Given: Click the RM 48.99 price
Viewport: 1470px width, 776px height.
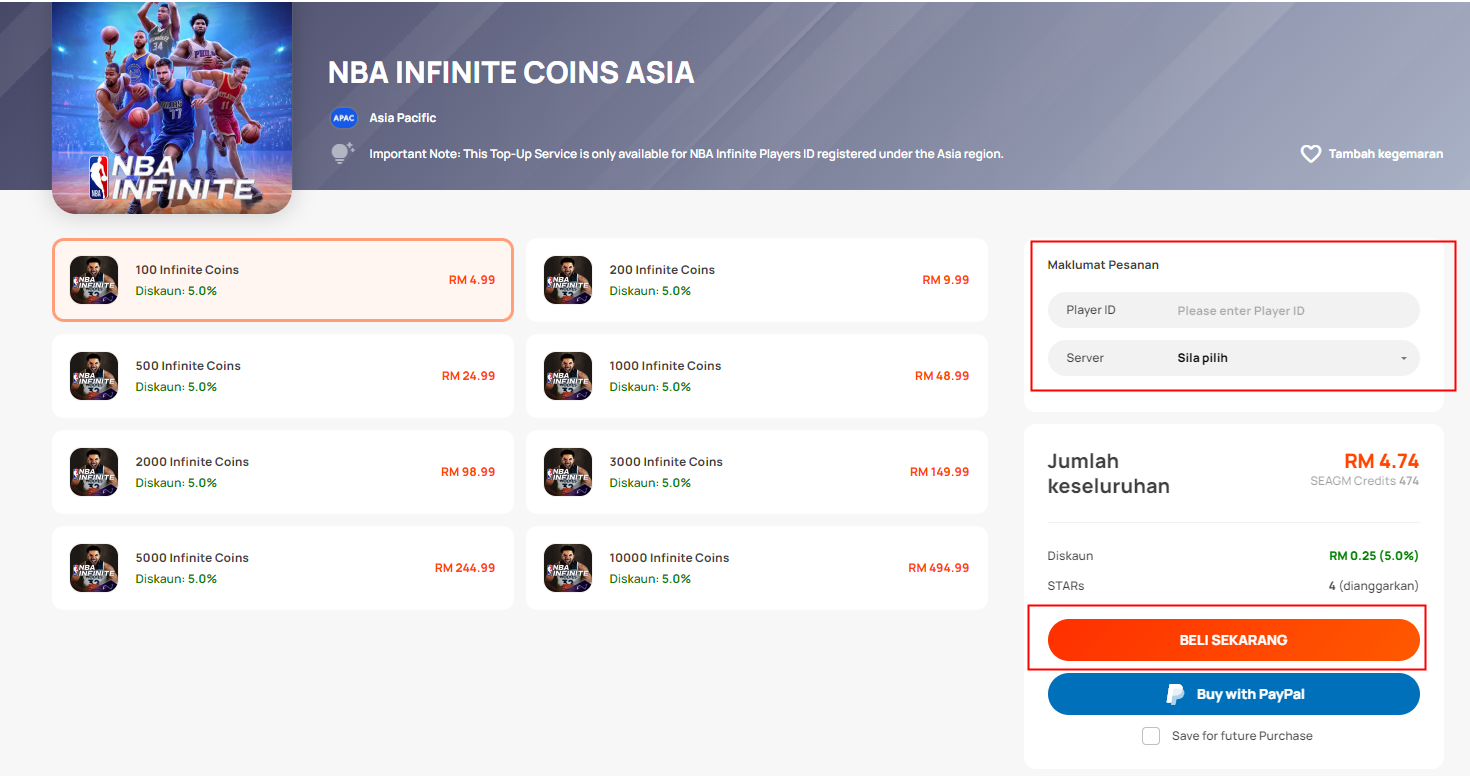Looking at the screenshot, I should point(942,376).
